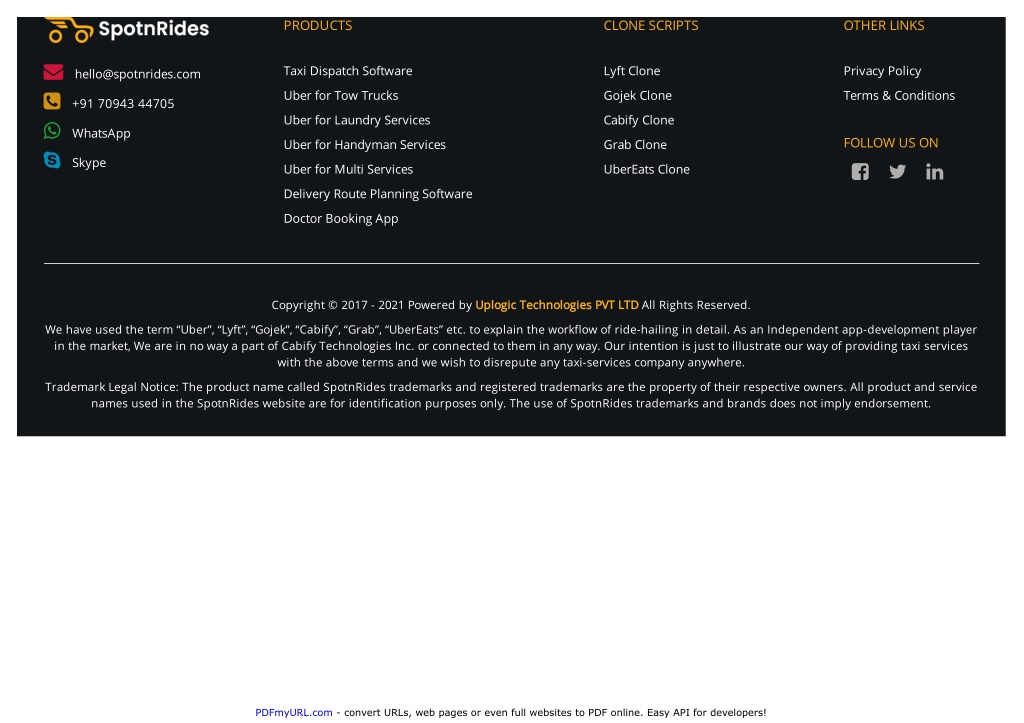
Task: Click hello@spotnrides.com email link
Action: (x=138, y=74)
